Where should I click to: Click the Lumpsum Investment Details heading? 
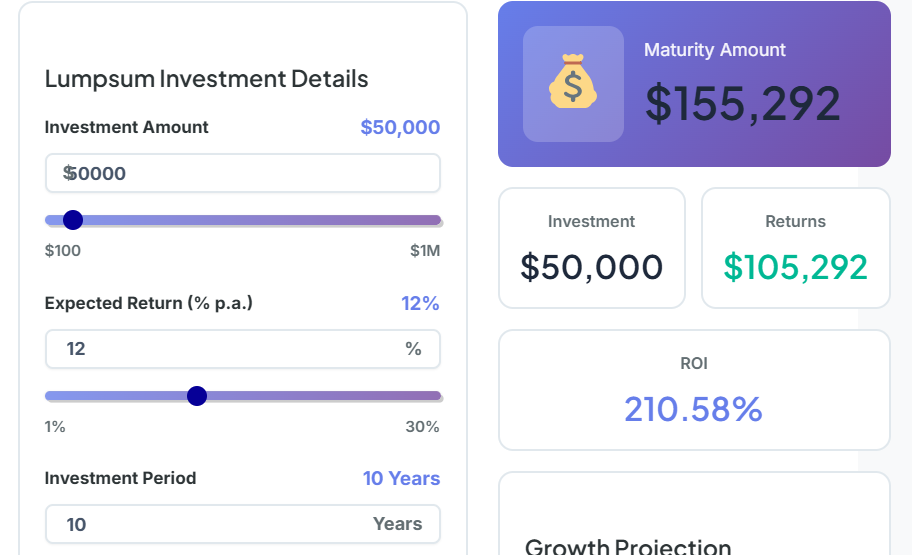click(207, 79)
